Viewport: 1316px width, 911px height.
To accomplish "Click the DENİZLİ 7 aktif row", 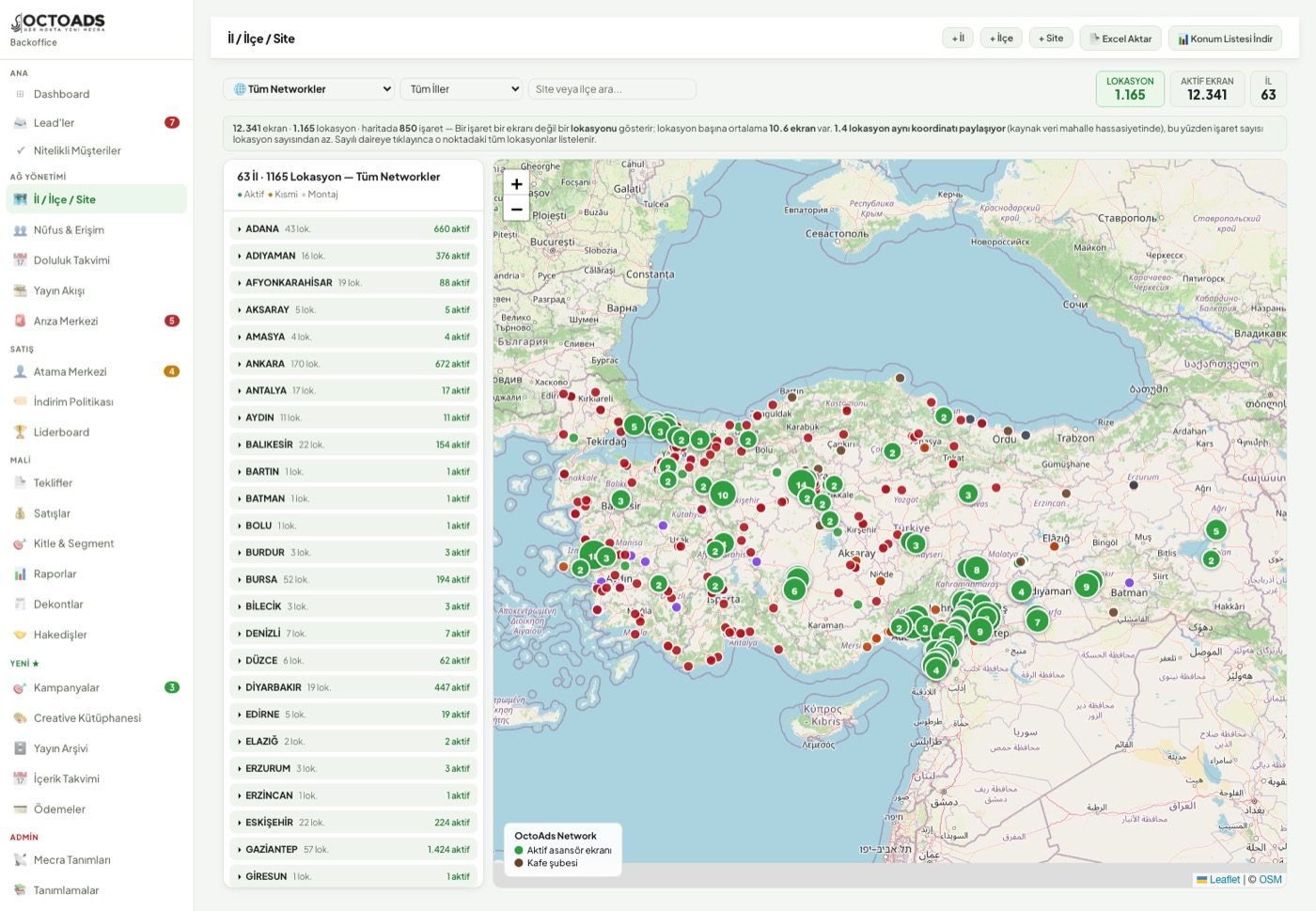I will point(353,634).
